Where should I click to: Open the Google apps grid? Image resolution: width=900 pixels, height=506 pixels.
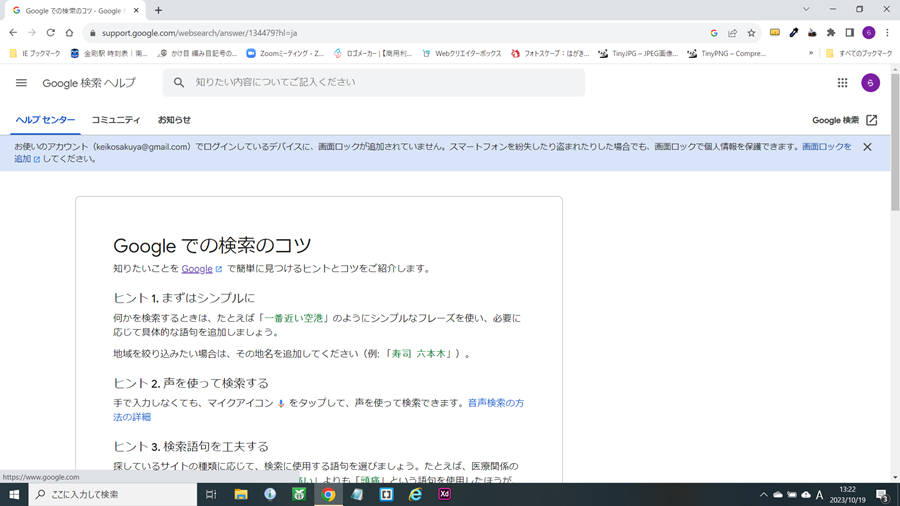[x=842, y=83]
